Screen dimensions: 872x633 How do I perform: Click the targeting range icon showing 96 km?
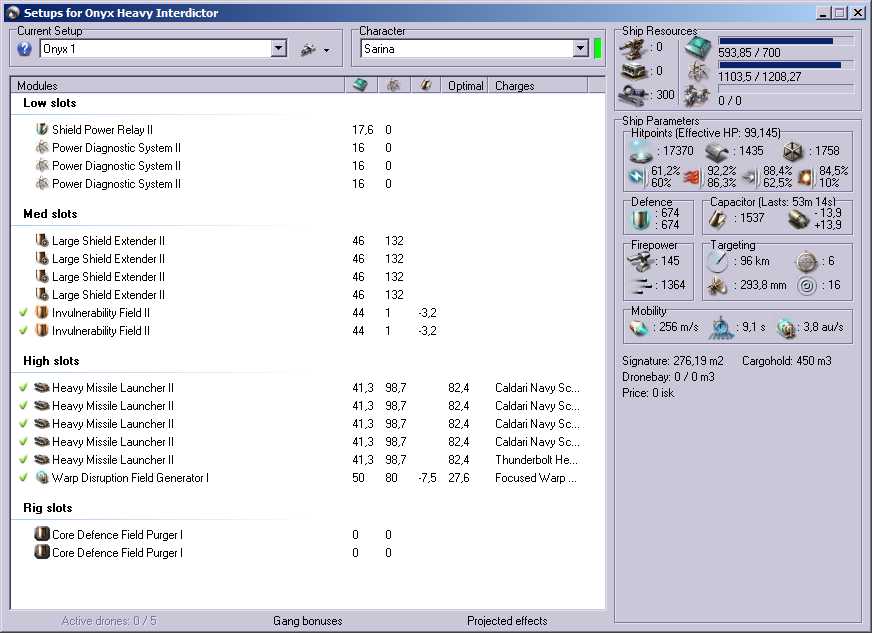coord(717,261)
